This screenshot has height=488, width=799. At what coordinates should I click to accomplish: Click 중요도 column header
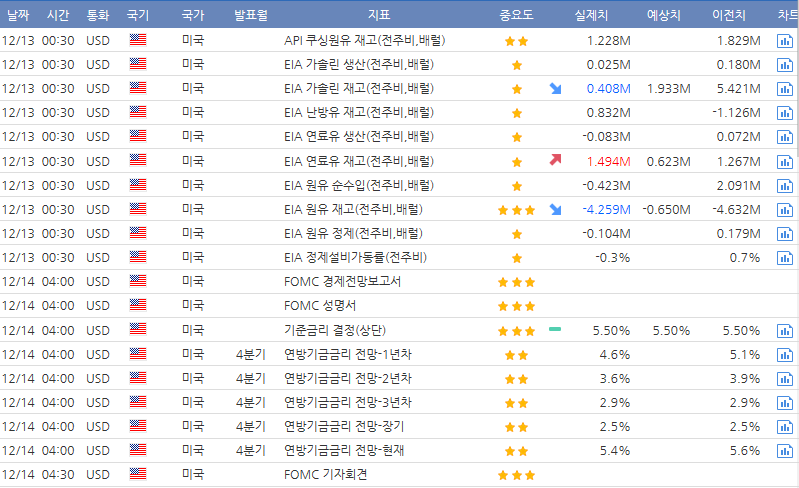point(516,15)
